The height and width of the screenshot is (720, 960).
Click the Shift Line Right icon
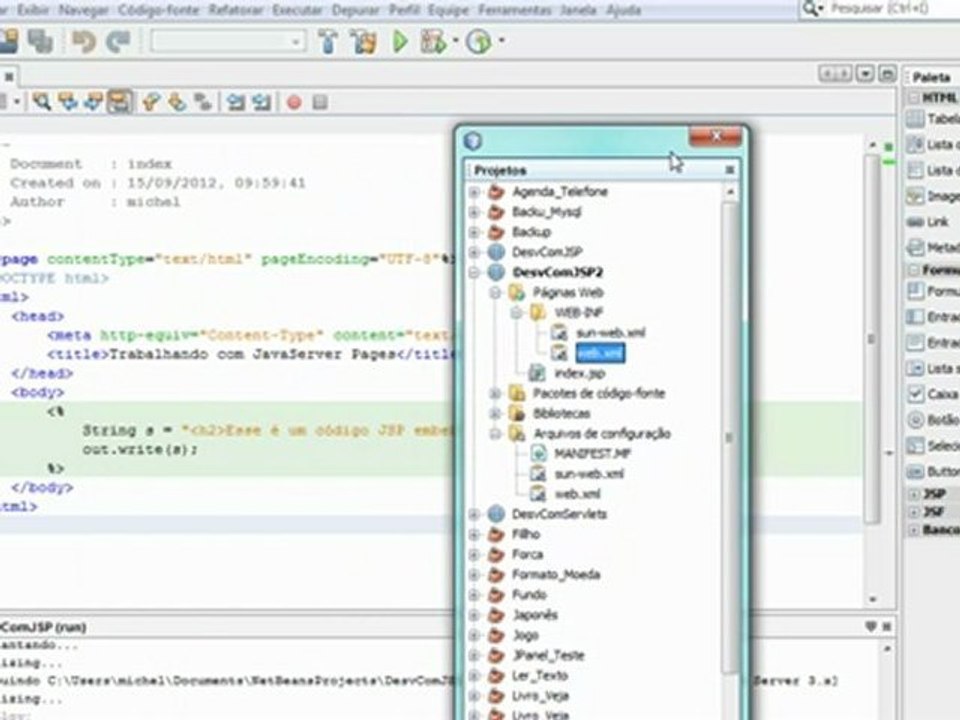pos(261,102)
